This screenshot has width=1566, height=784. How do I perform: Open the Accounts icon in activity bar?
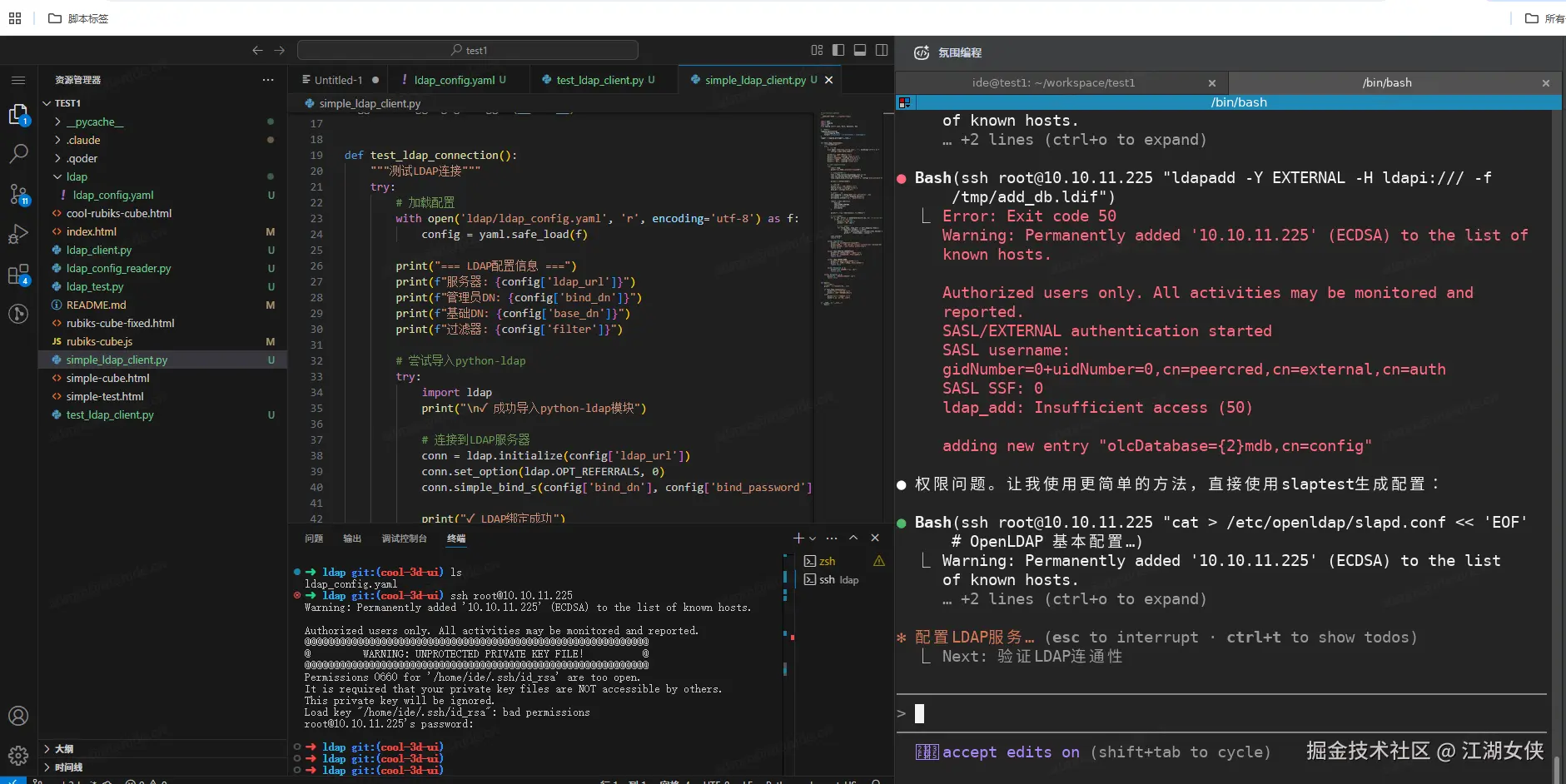tap(18, 716)
